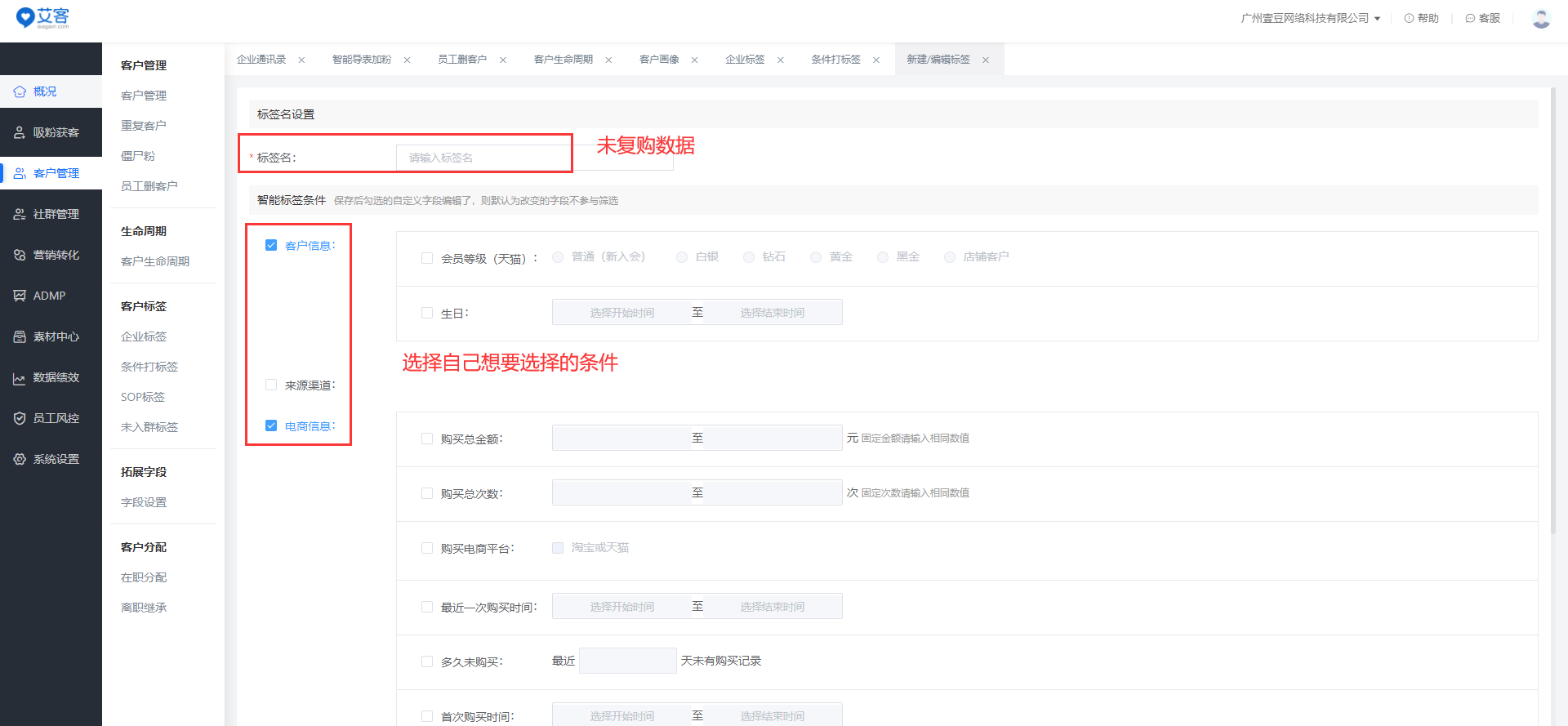The height and width of the screenshot is (726, 1568).
Task: Click the 概况 home icon in sidebar
Action: (x=20, y=91)
